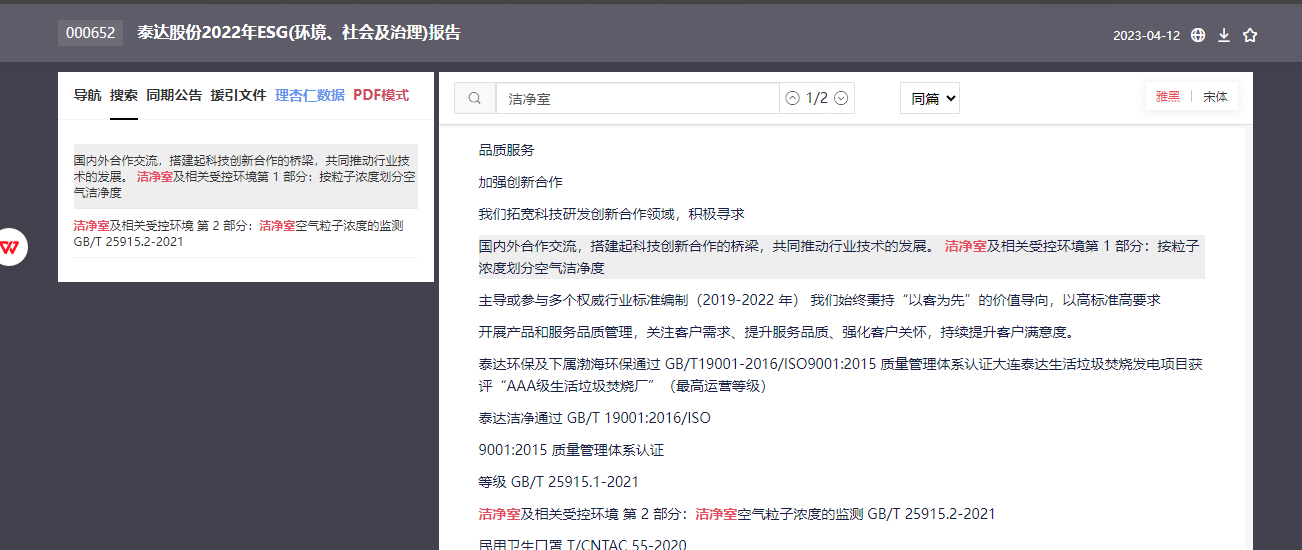Click the 品质服务 heading line
This screenshot has width=1302, height=550.
(506, 150)
